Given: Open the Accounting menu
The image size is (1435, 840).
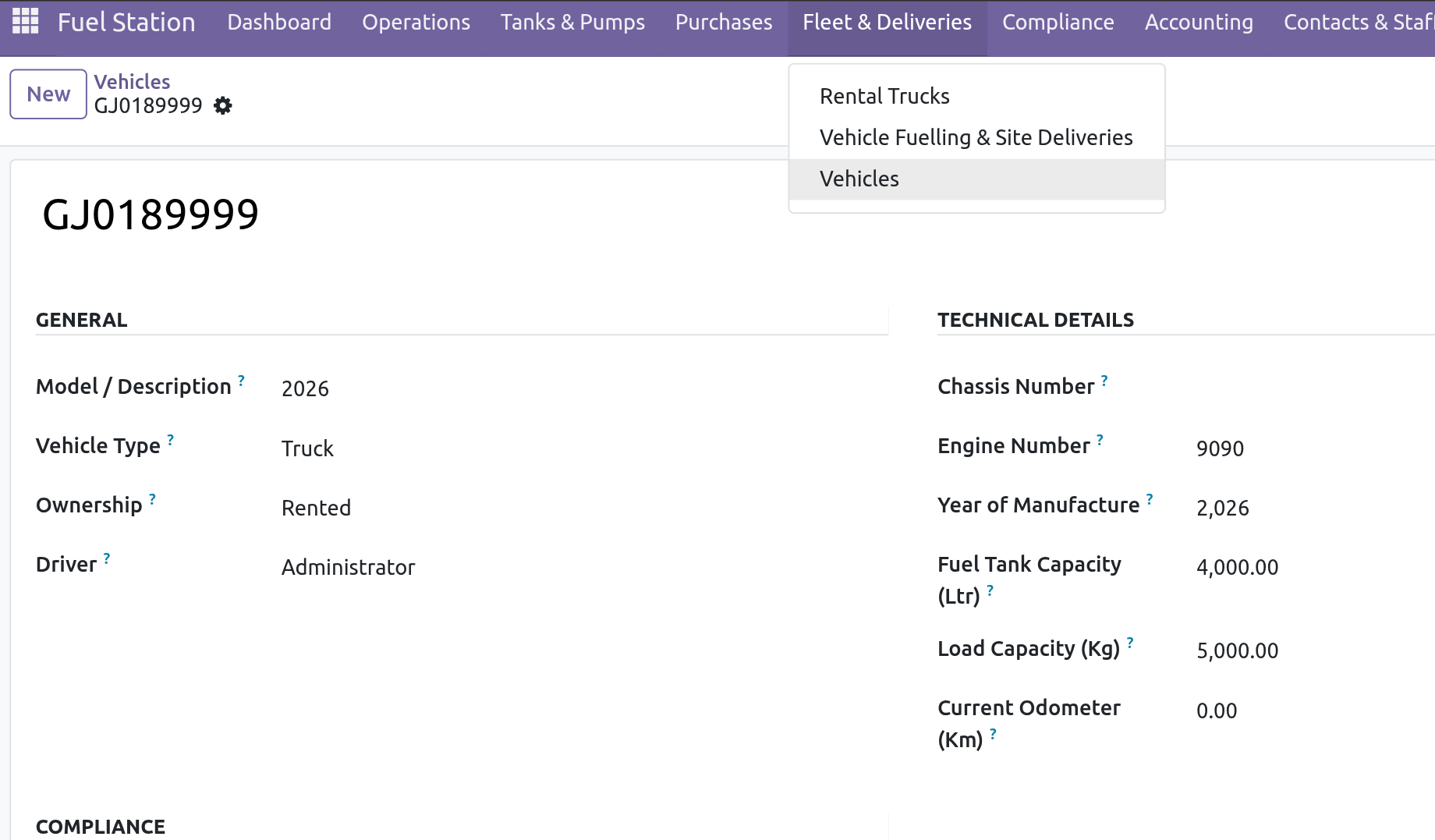Looking at the screenshot, I should pyautogui.click(x=1199, y=22).
